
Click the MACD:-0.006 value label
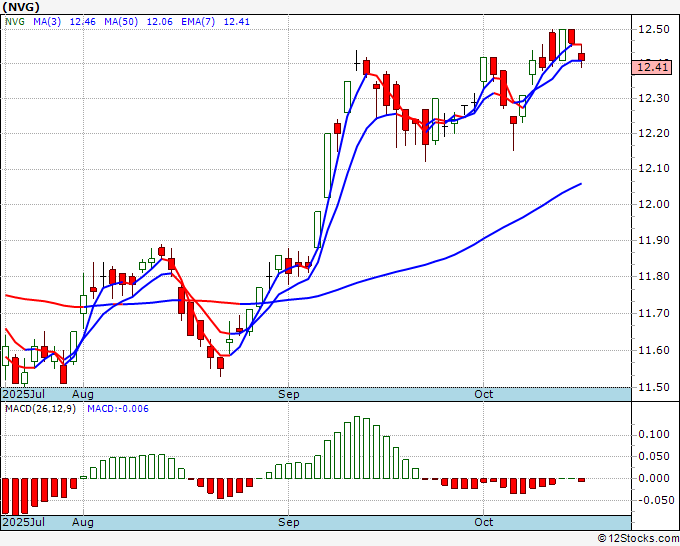[x=118, y=409]
